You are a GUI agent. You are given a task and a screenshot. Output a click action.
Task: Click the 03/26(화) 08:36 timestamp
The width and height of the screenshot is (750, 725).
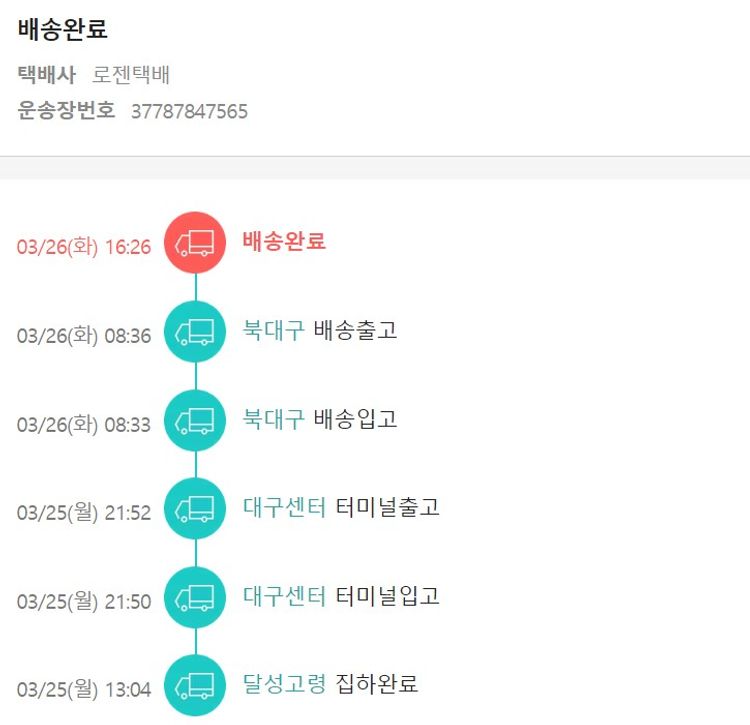[x=84, y=336]
